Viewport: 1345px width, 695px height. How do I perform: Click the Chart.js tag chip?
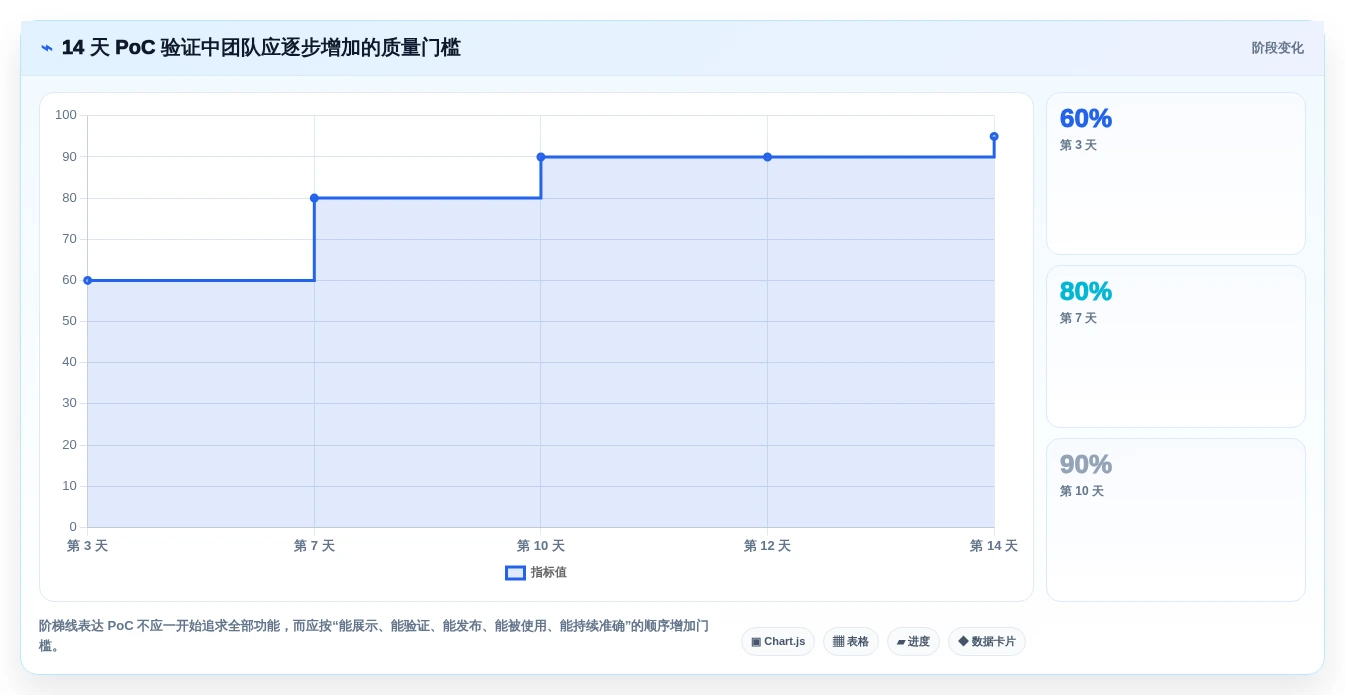tap(778, 642)
